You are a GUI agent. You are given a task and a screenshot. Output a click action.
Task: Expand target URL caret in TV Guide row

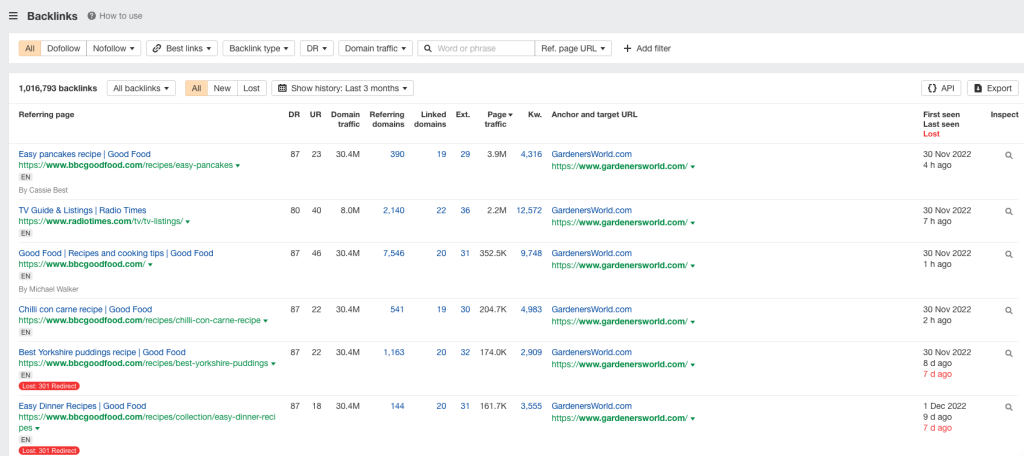(x=692, y=223)
